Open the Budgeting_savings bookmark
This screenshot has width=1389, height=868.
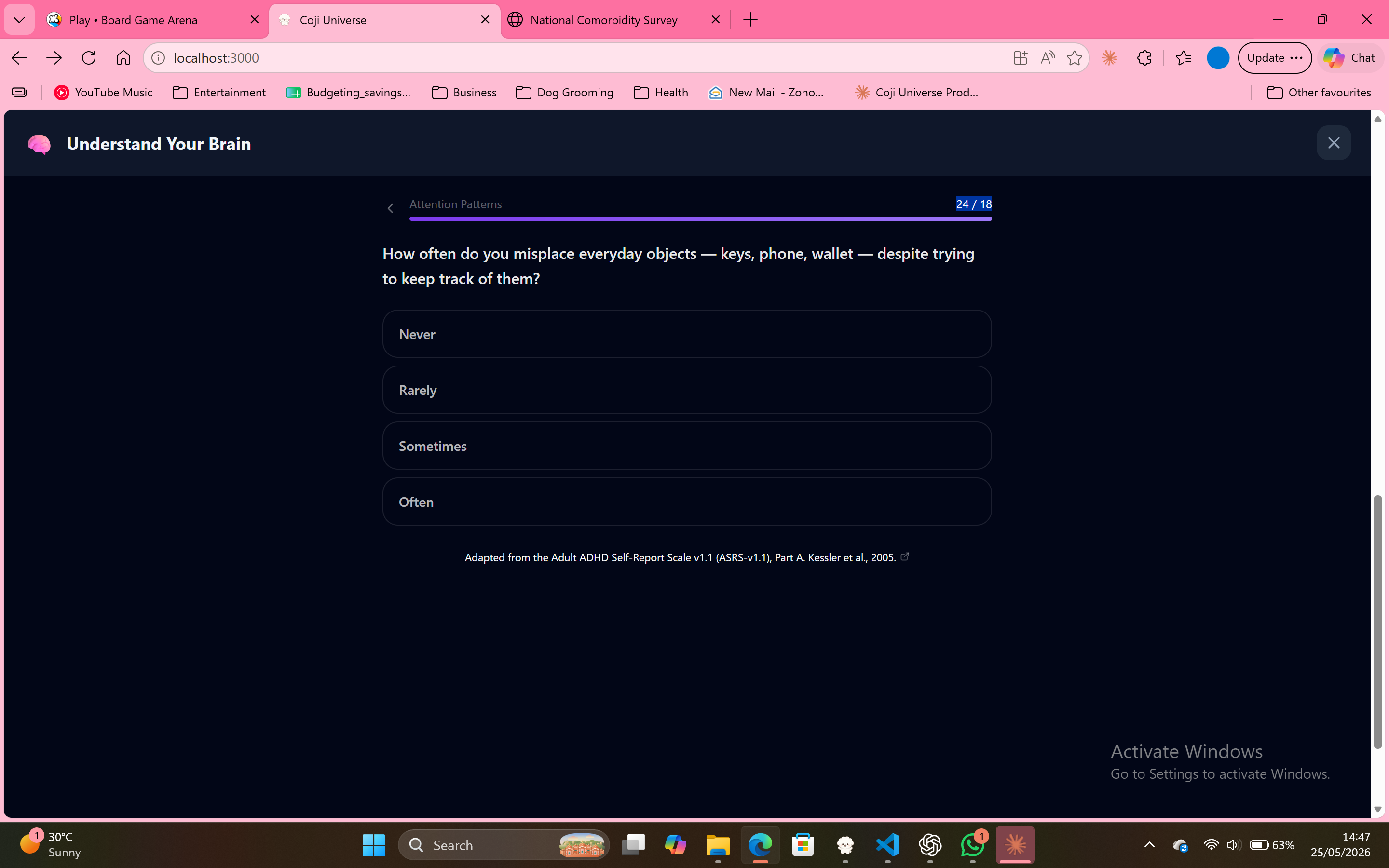(x=348, y=93)
